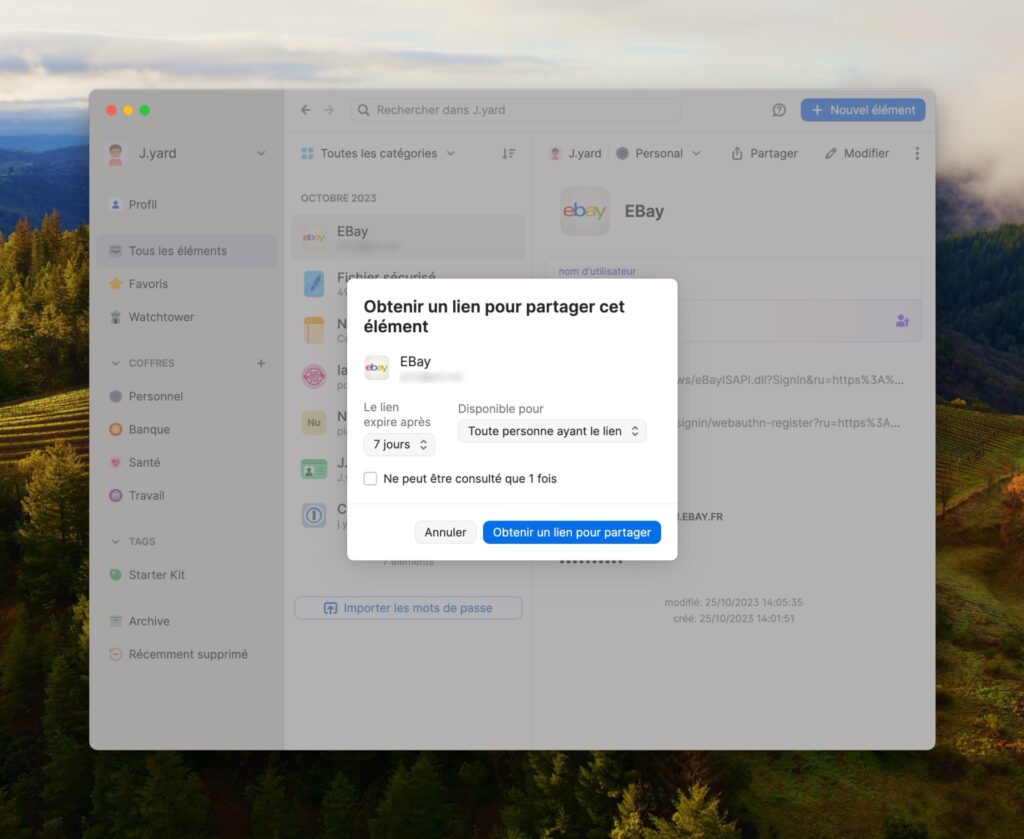
Task: Click the 'Fichier sécurisé' list item icon
Action: click(314, 284)
